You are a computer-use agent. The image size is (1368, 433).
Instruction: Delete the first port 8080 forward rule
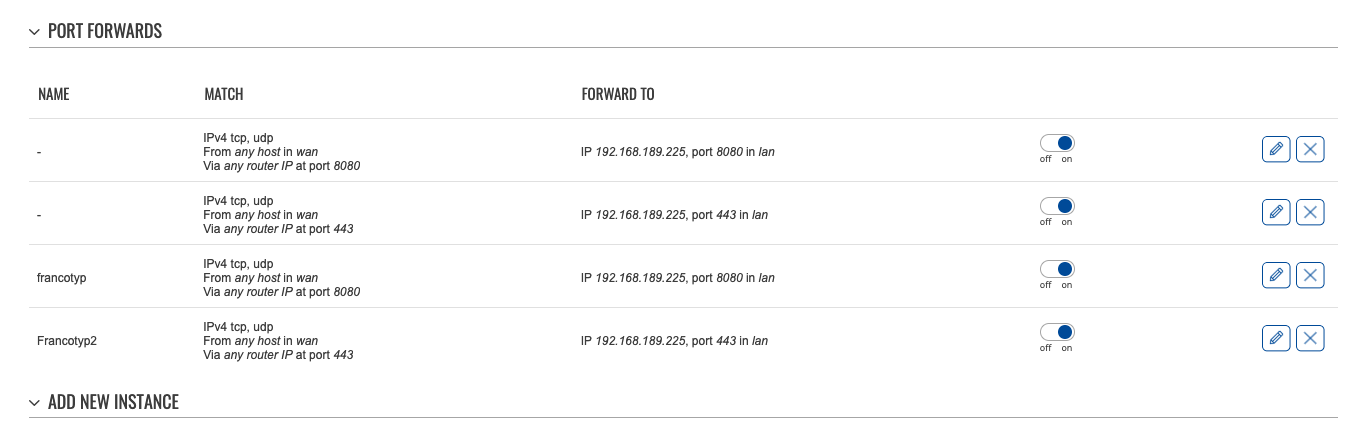(x=1310, y=150)
